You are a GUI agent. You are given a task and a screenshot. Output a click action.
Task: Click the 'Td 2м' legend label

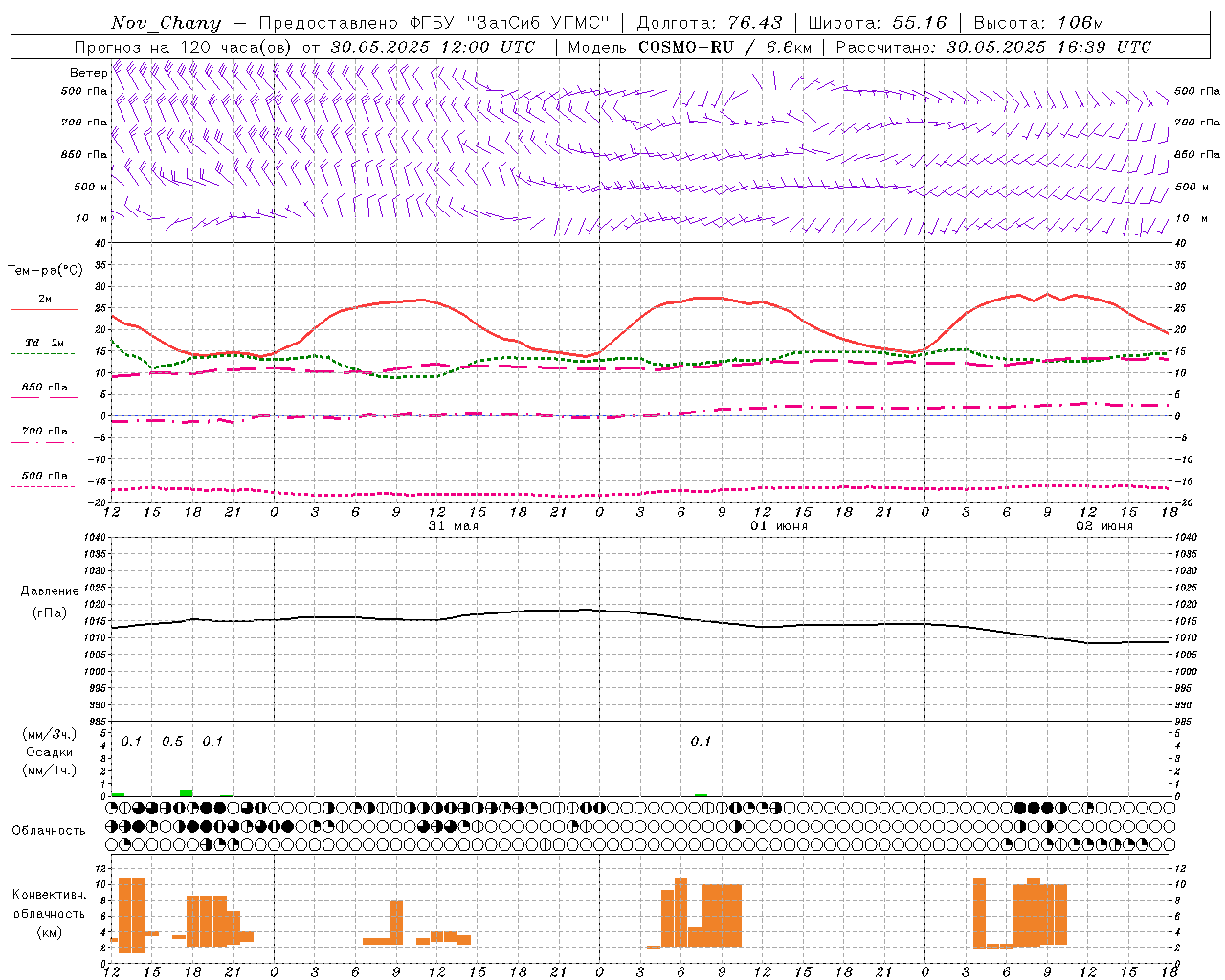pos(45,343)
